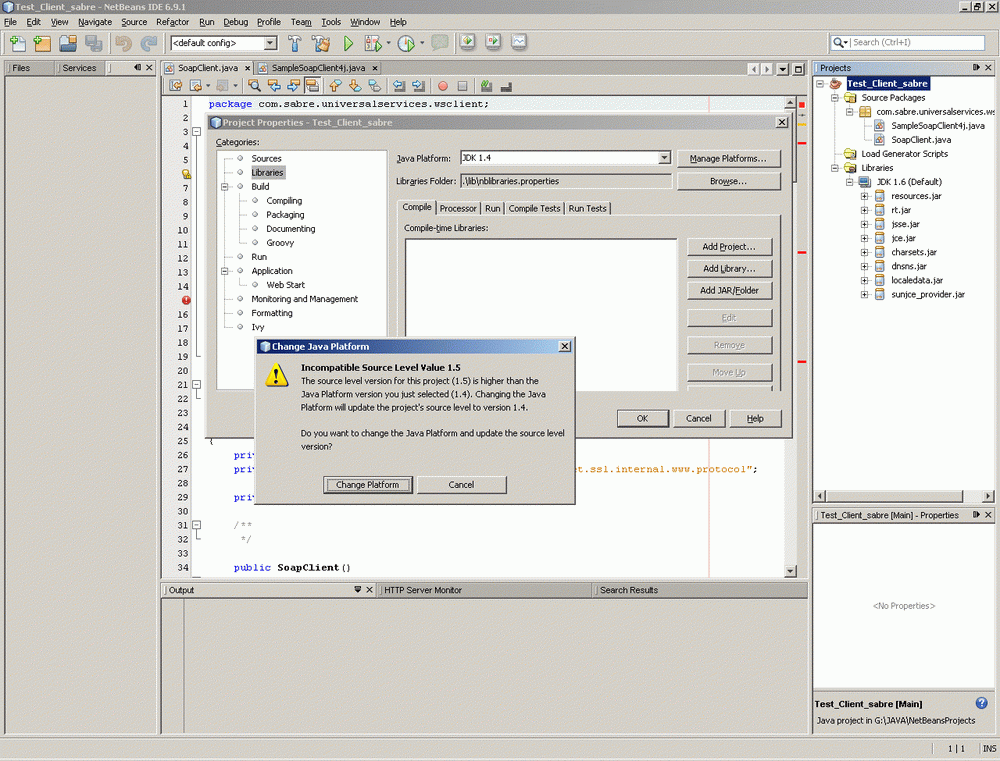
Task: Click Browse next to Libraries Folder
Action: (x=728, y=181)
